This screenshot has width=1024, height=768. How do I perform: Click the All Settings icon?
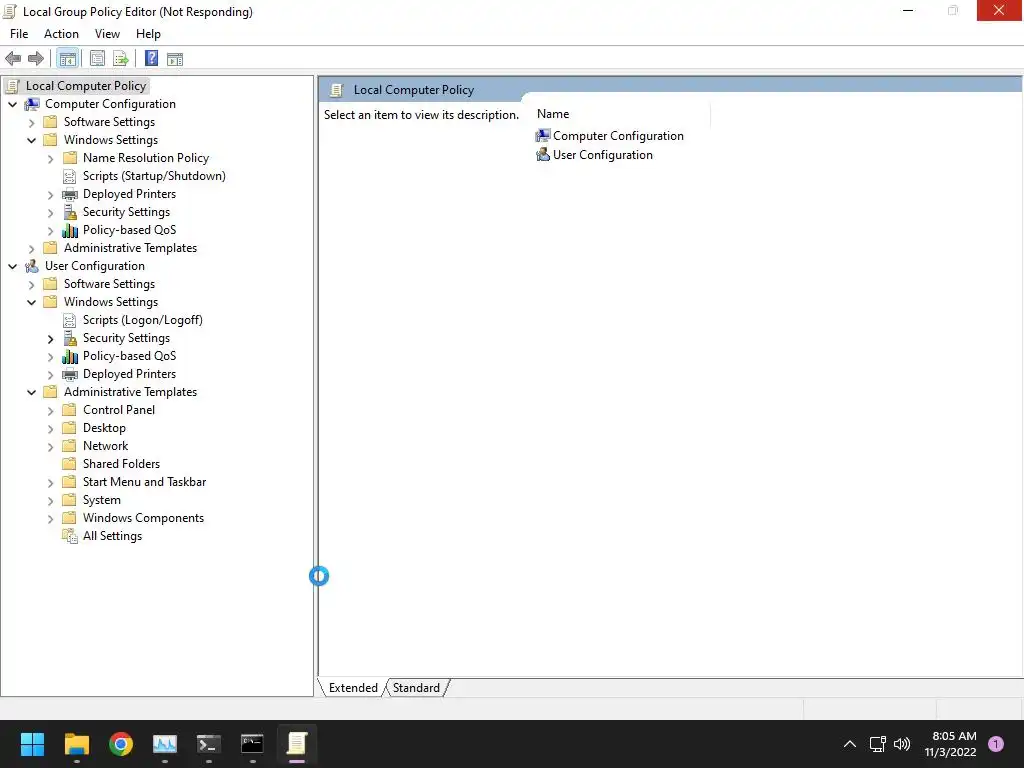tap(69, 536)
